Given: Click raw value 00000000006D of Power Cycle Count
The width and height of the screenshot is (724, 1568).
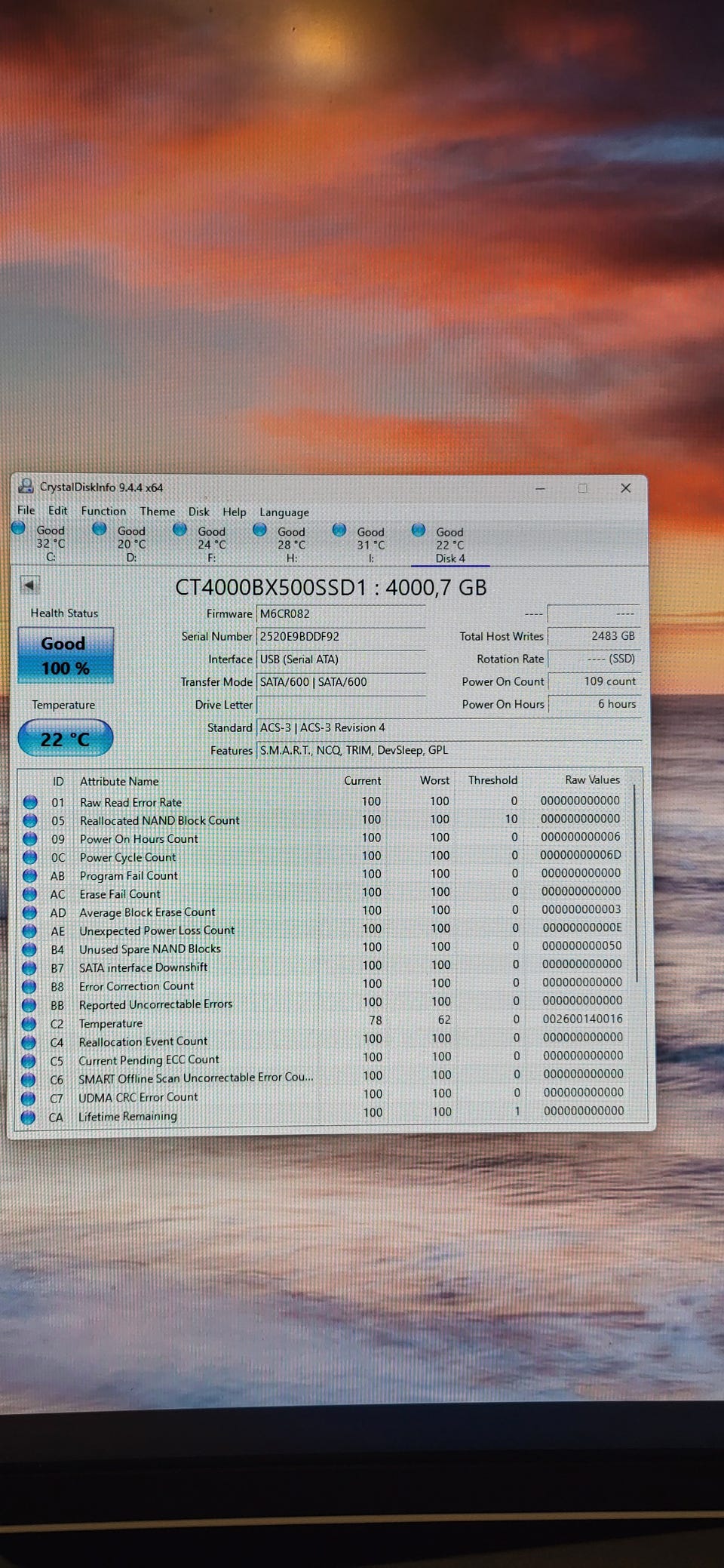Looking at the screenshot, I should [581, 855].
